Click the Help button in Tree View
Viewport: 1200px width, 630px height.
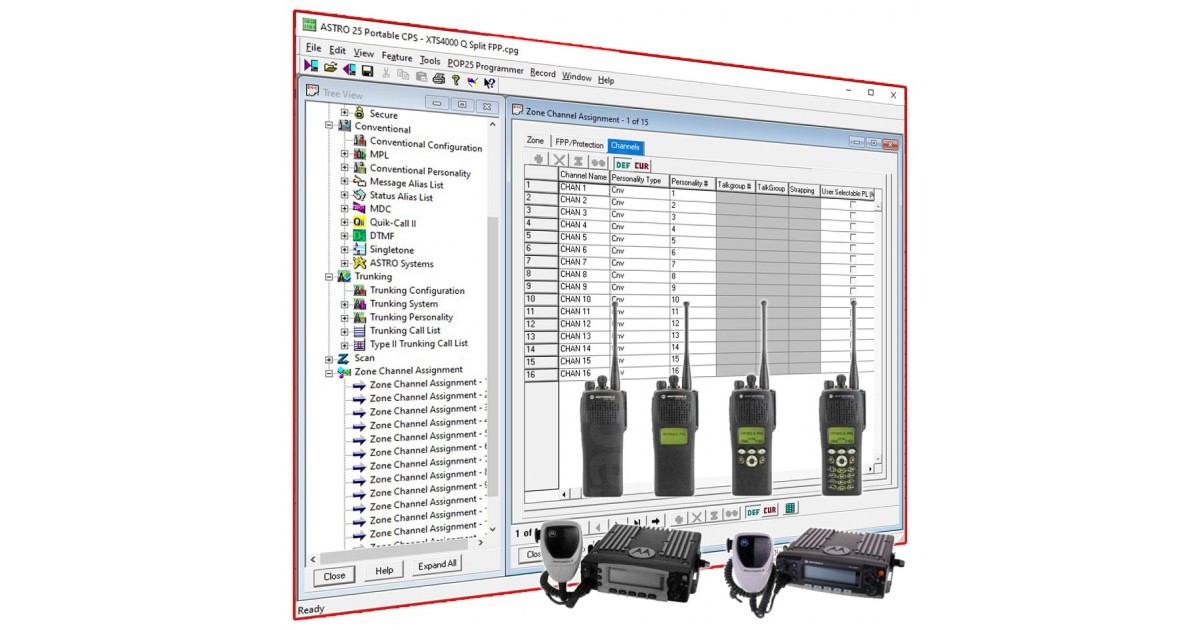[384, 571]
